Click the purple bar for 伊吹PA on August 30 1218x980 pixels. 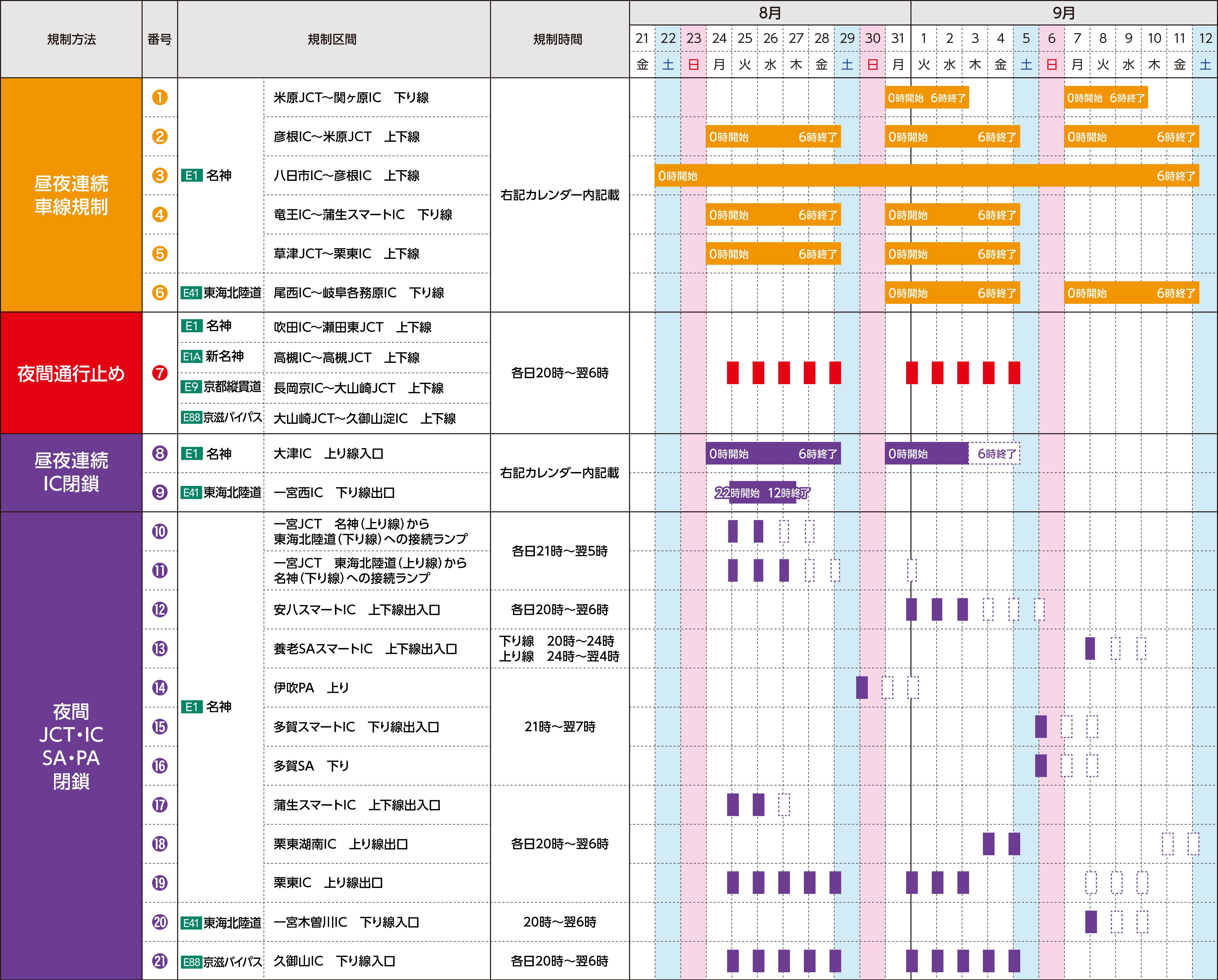861,688
